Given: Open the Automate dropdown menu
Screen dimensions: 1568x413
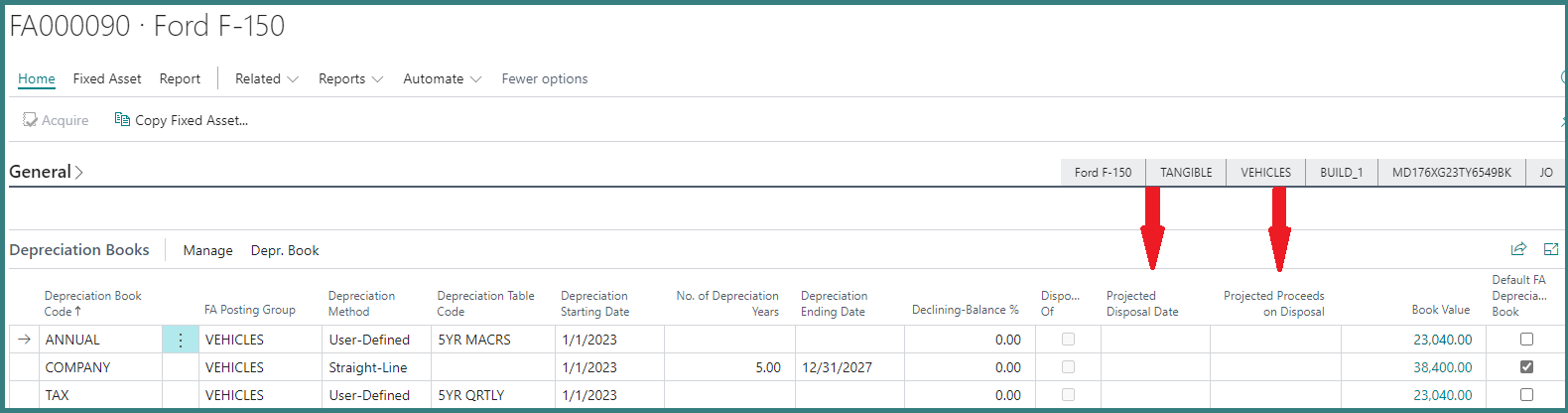Looking at the screenshot, I should tap(442, 78).
